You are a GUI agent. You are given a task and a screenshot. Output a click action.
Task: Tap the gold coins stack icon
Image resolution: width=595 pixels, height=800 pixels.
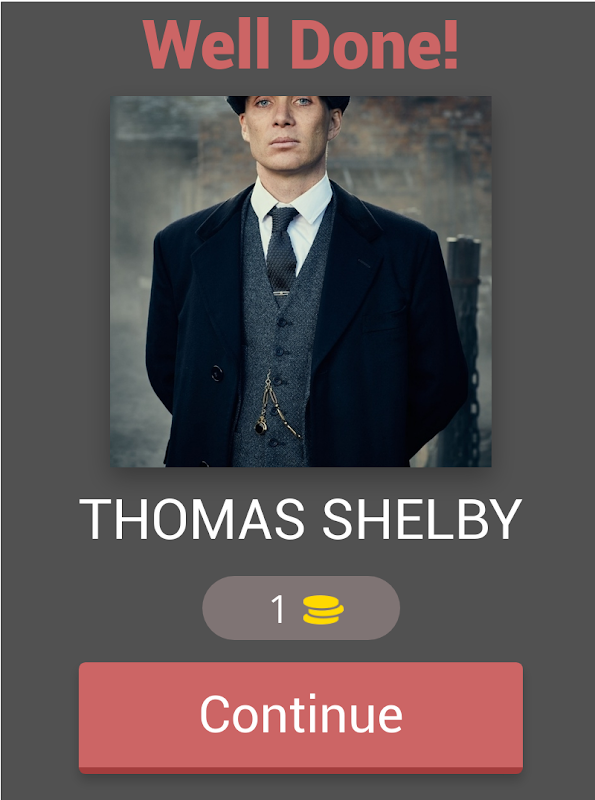pyautogui.click(x=323, y=610)
